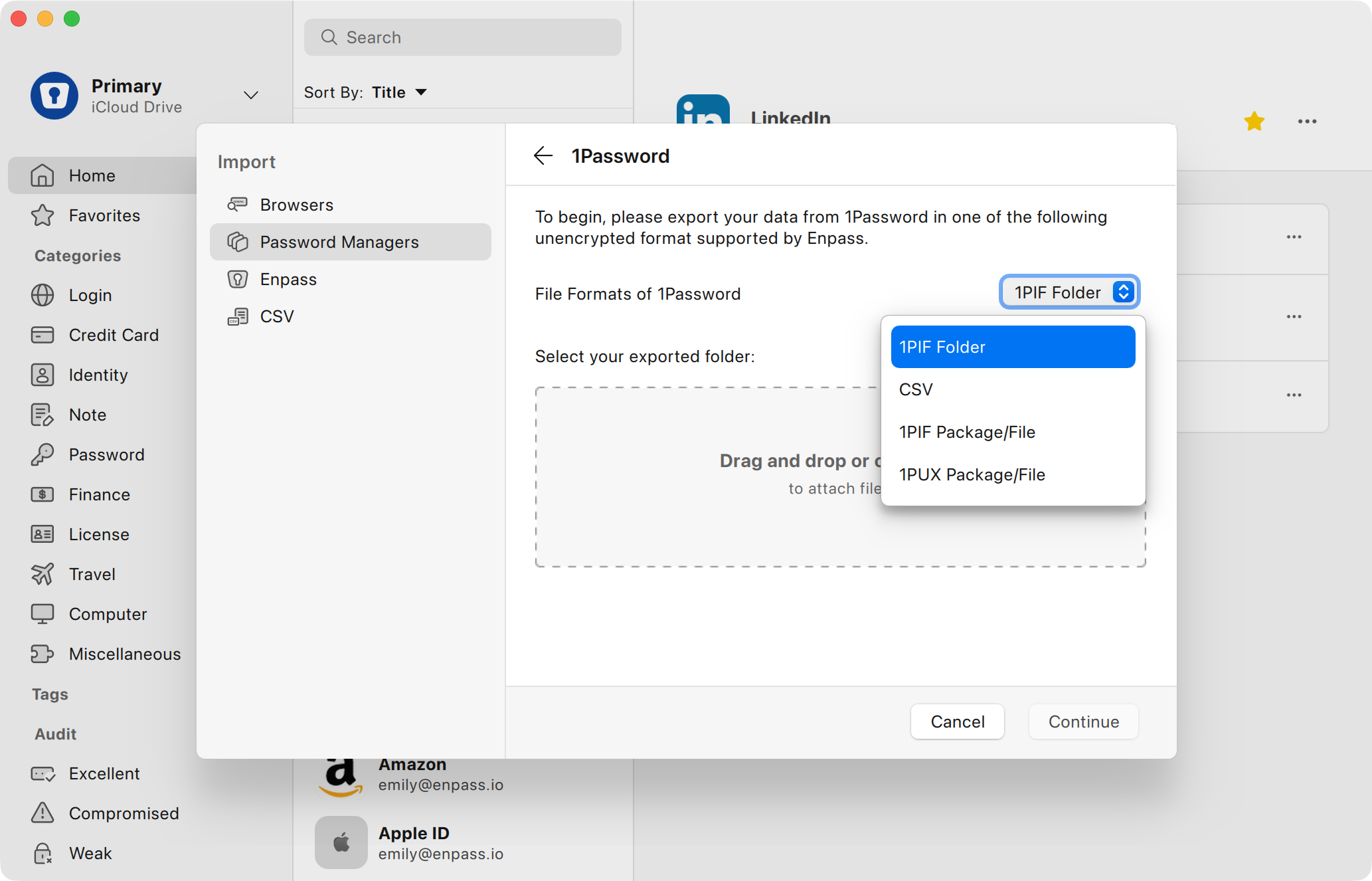This screenshot has width=1372, height=881.
Task: Click the Apple ID item icon
Action: coord(341,842)
